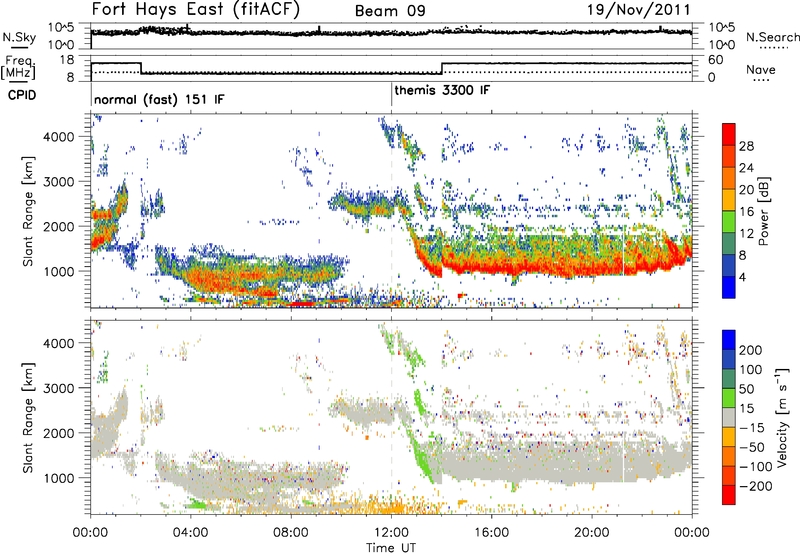Click the 'Freq. [MHz]' axis label

click(19, 68)
